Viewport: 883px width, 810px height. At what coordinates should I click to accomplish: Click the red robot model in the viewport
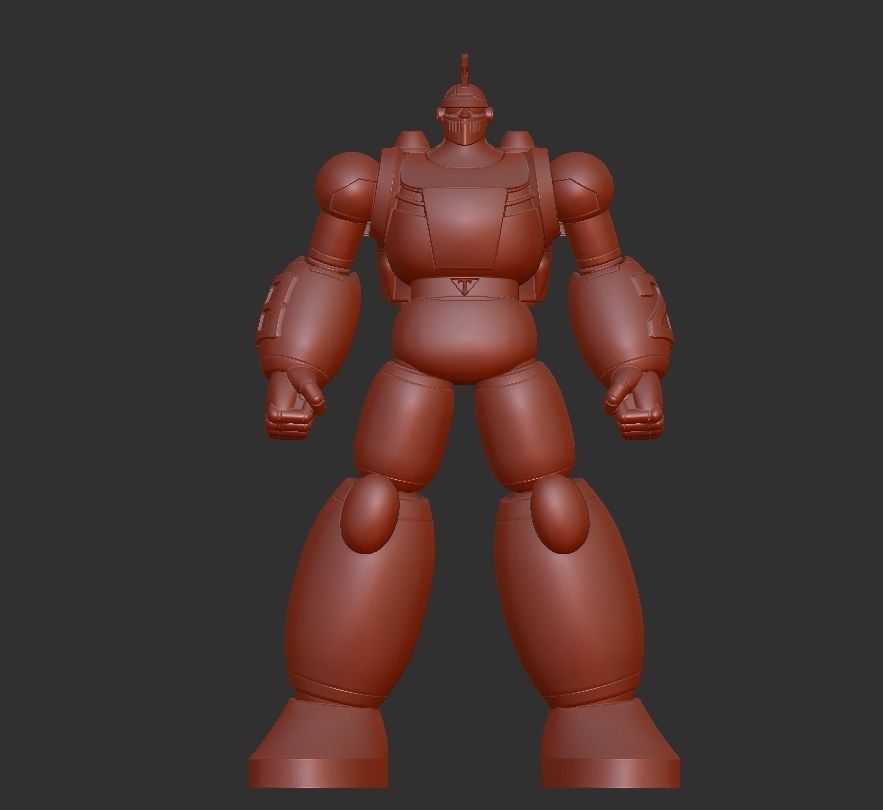[464, 422]
